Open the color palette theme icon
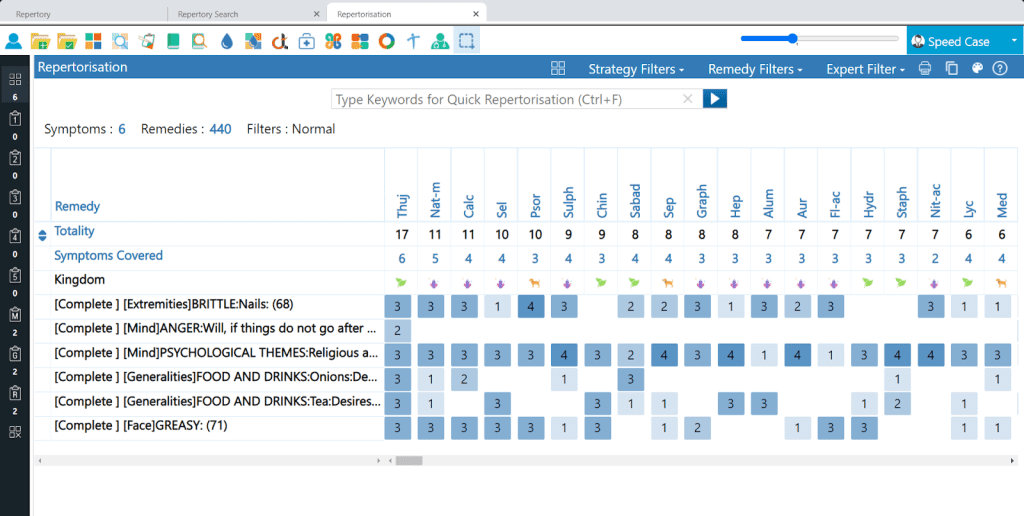Viewport: 1024px width, 516px height. click(977, 68)
